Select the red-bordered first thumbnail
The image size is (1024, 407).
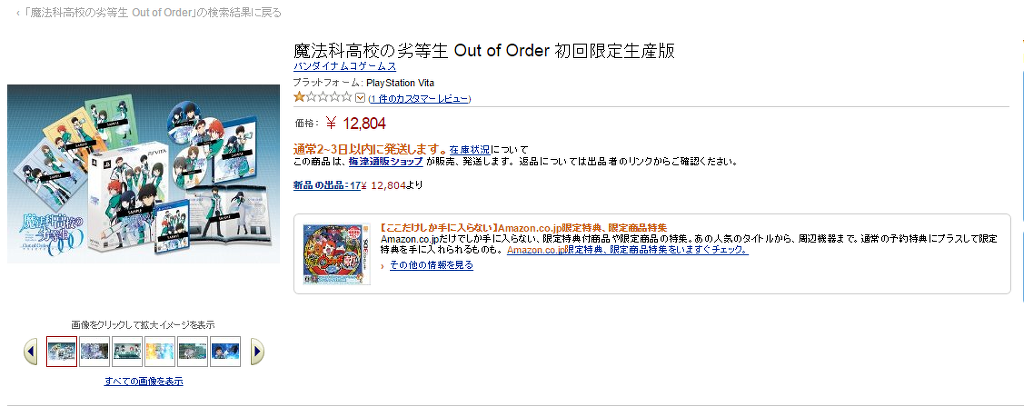coord(61,351)
